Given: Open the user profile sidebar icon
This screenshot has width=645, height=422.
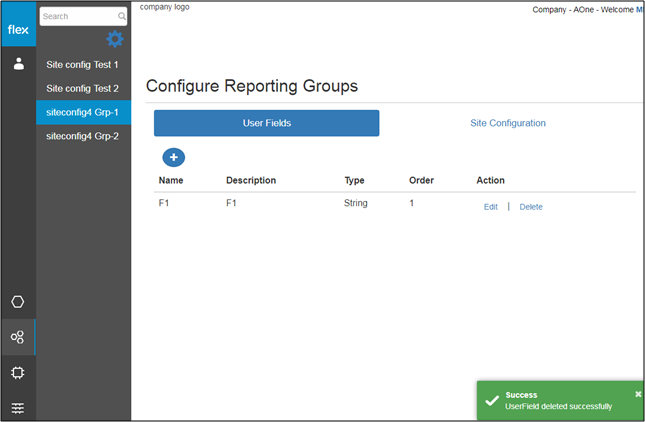Looking at the screenshot, I should [19, 64].
